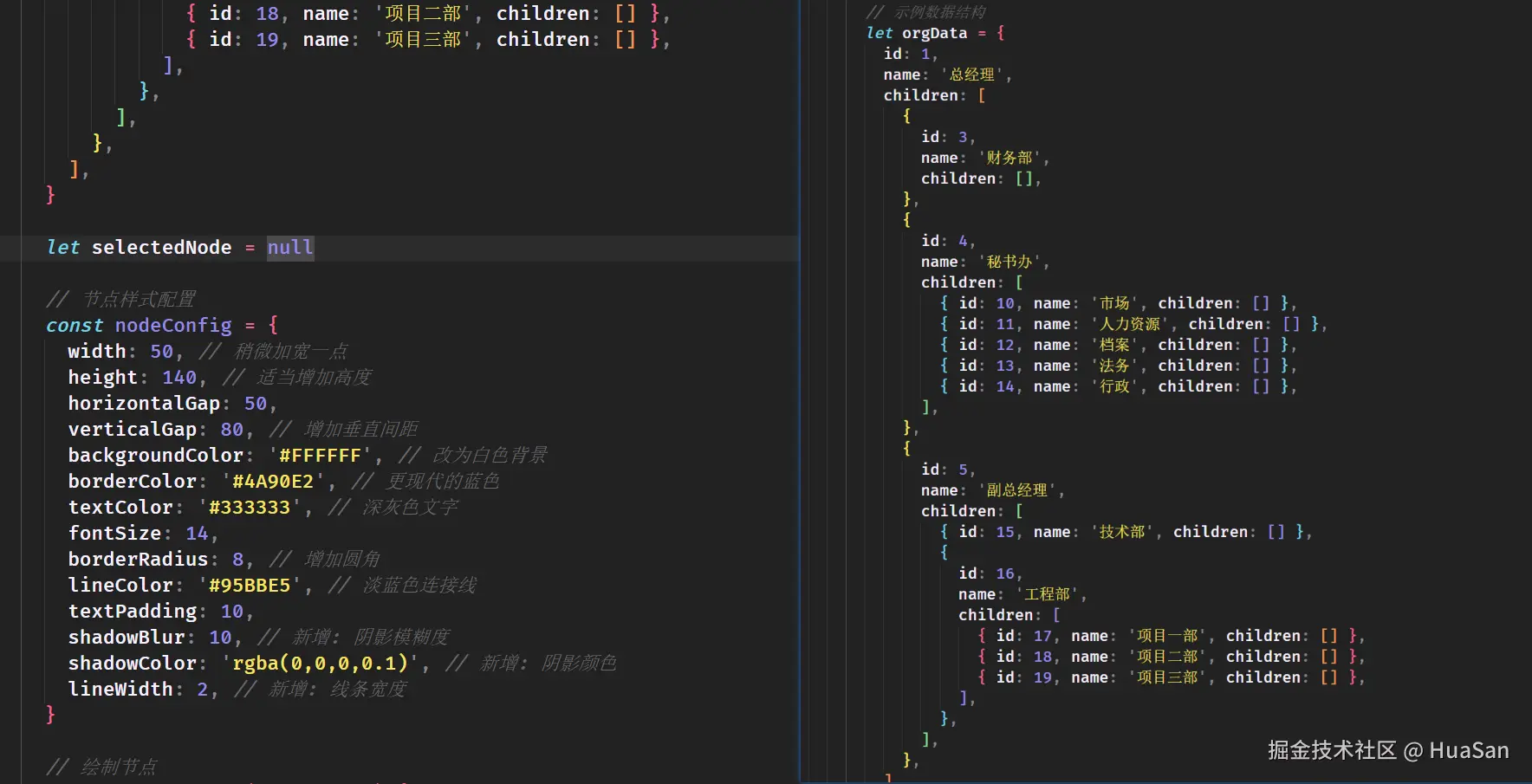The image size is (1532, 784).
Task: Click the comment '// 更现代的蓝色'
Action: tap(425, 482)
